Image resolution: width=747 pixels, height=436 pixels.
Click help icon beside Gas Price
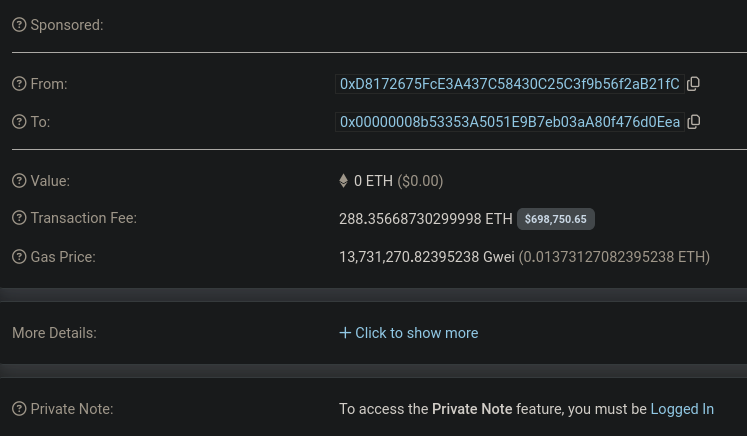pyautogui.click(x=19, y=257)
